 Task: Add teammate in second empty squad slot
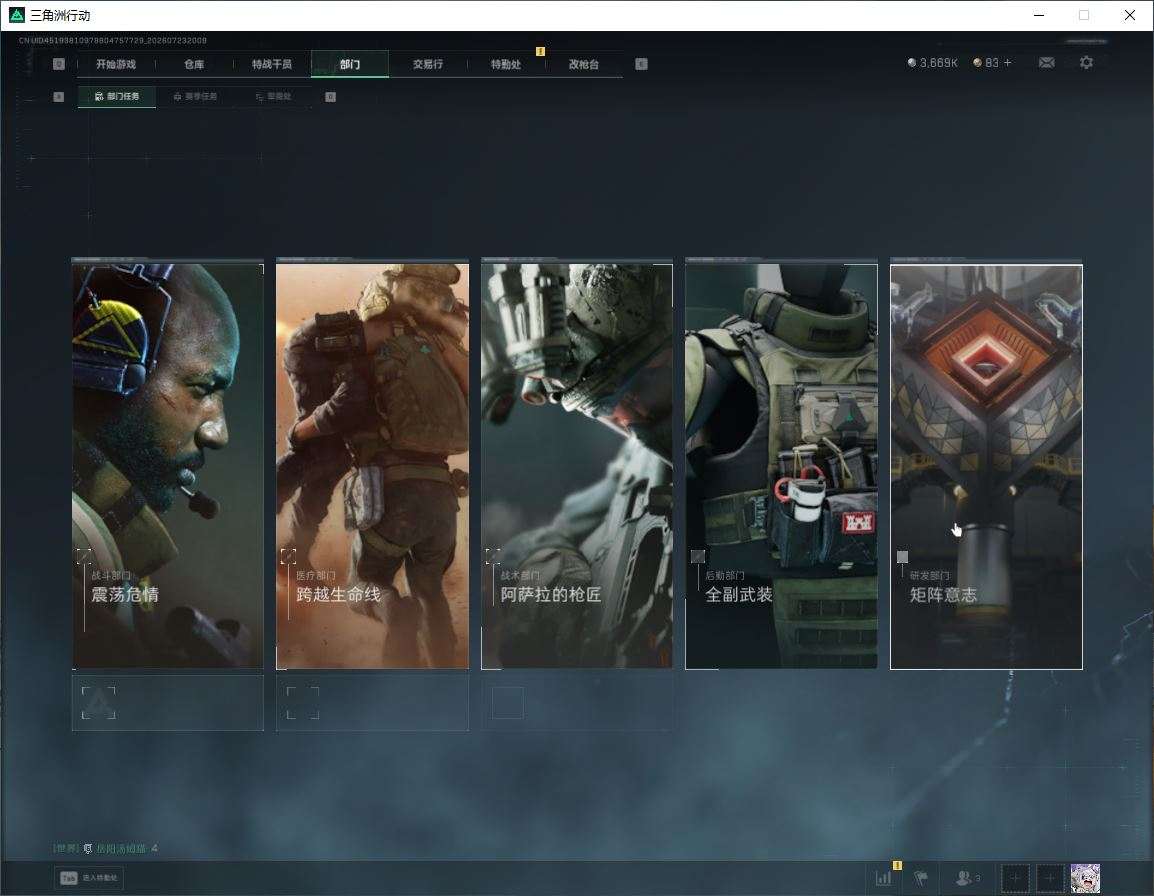[1050, 878]
